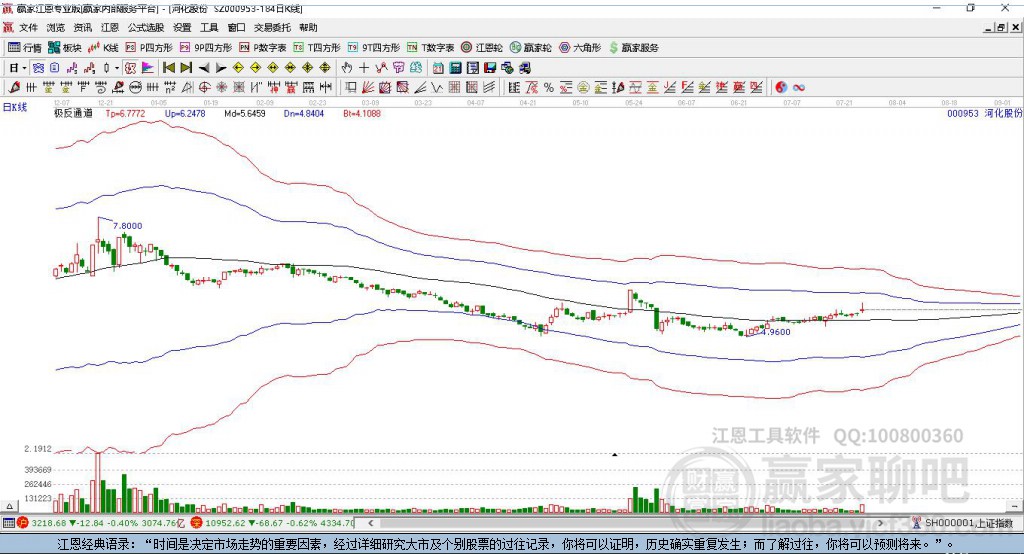Click scroll-right arrow on horizontal scrollbar

coord(880,523)
